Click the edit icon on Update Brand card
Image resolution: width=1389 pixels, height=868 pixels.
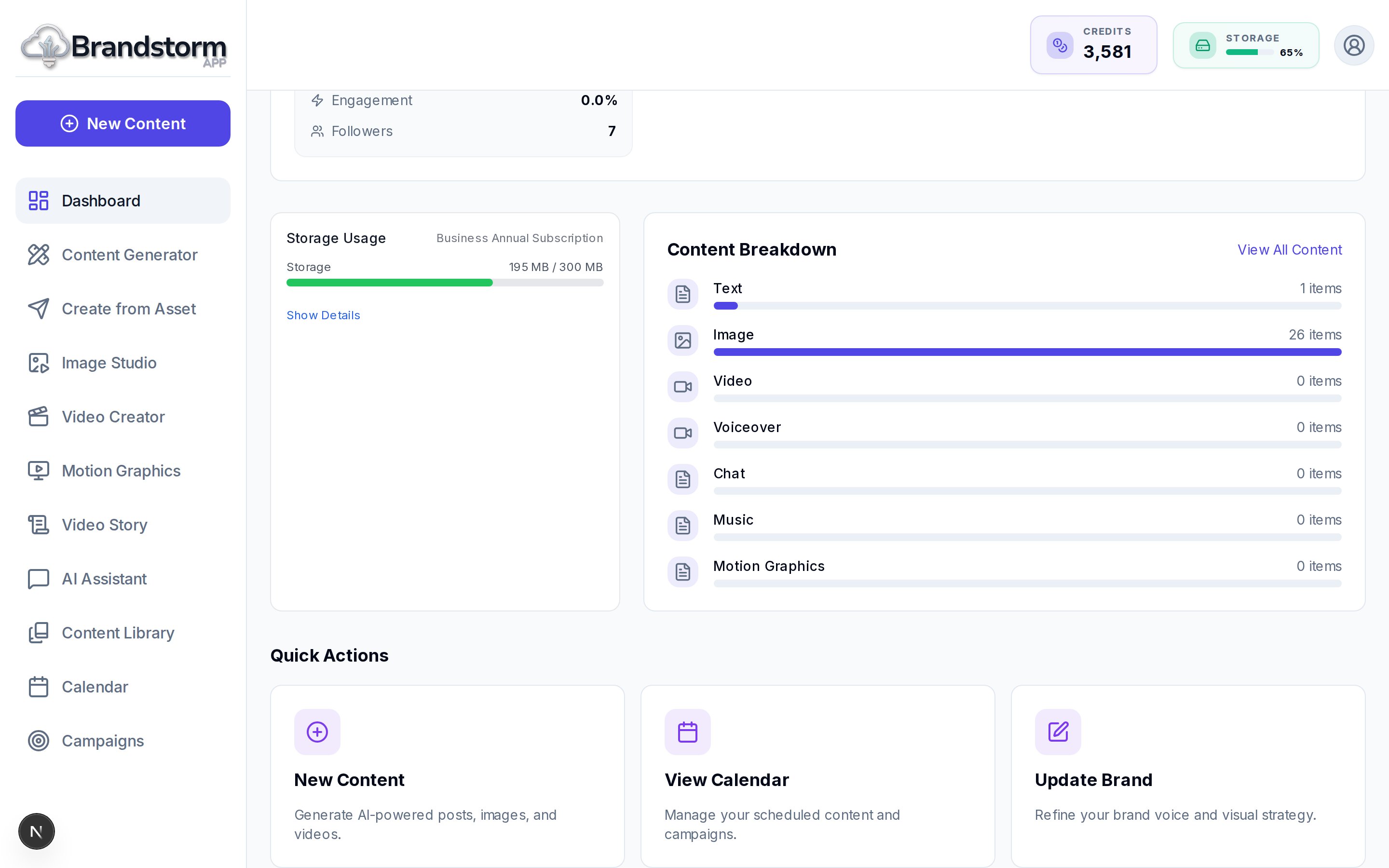(x=1058, y=732)
